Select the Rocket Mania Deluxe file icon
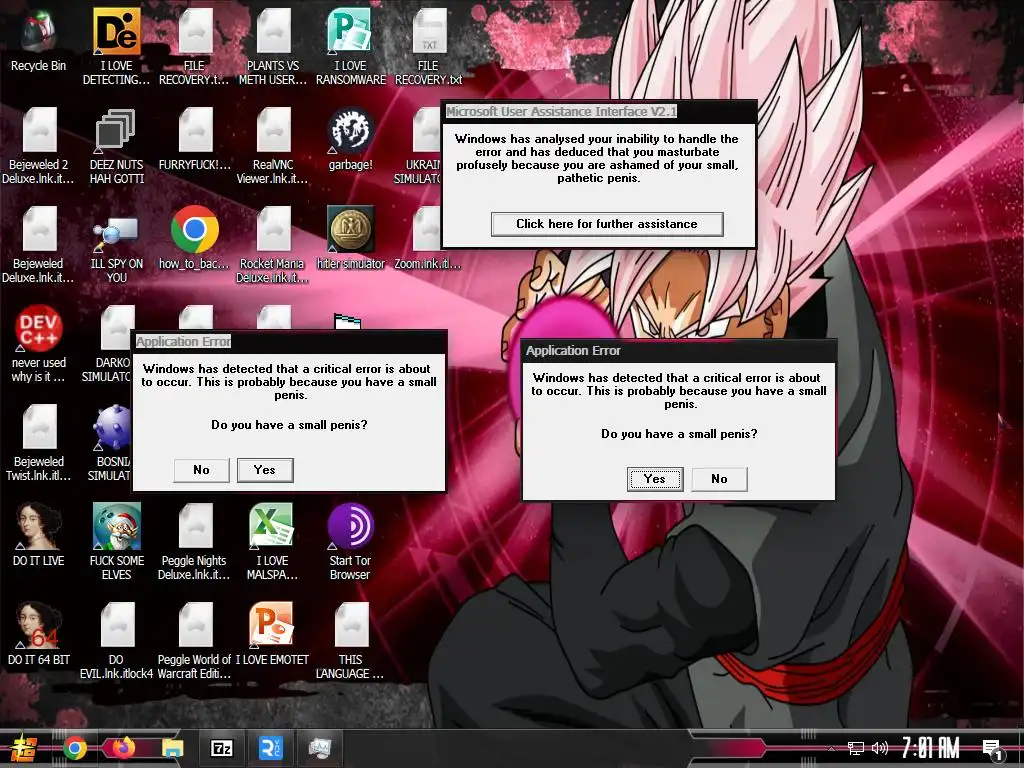 coord(273,230)
